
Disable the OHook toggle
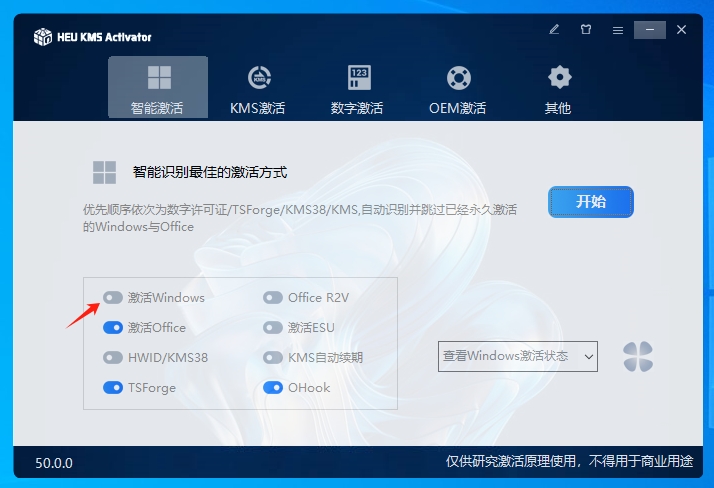coord(273,388)
